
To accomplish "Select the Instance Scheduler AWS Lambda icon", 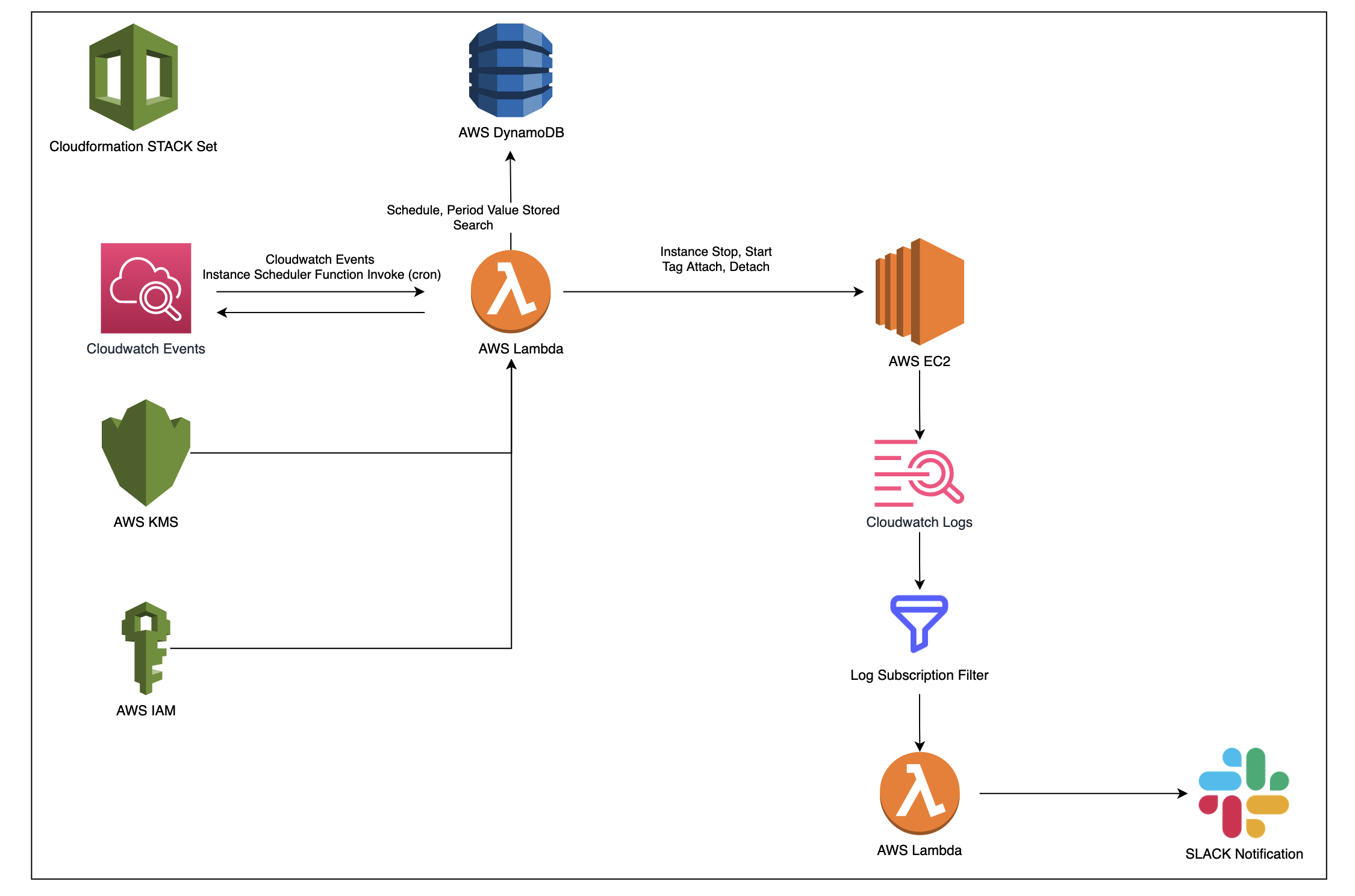I will [x=511, y=291].
